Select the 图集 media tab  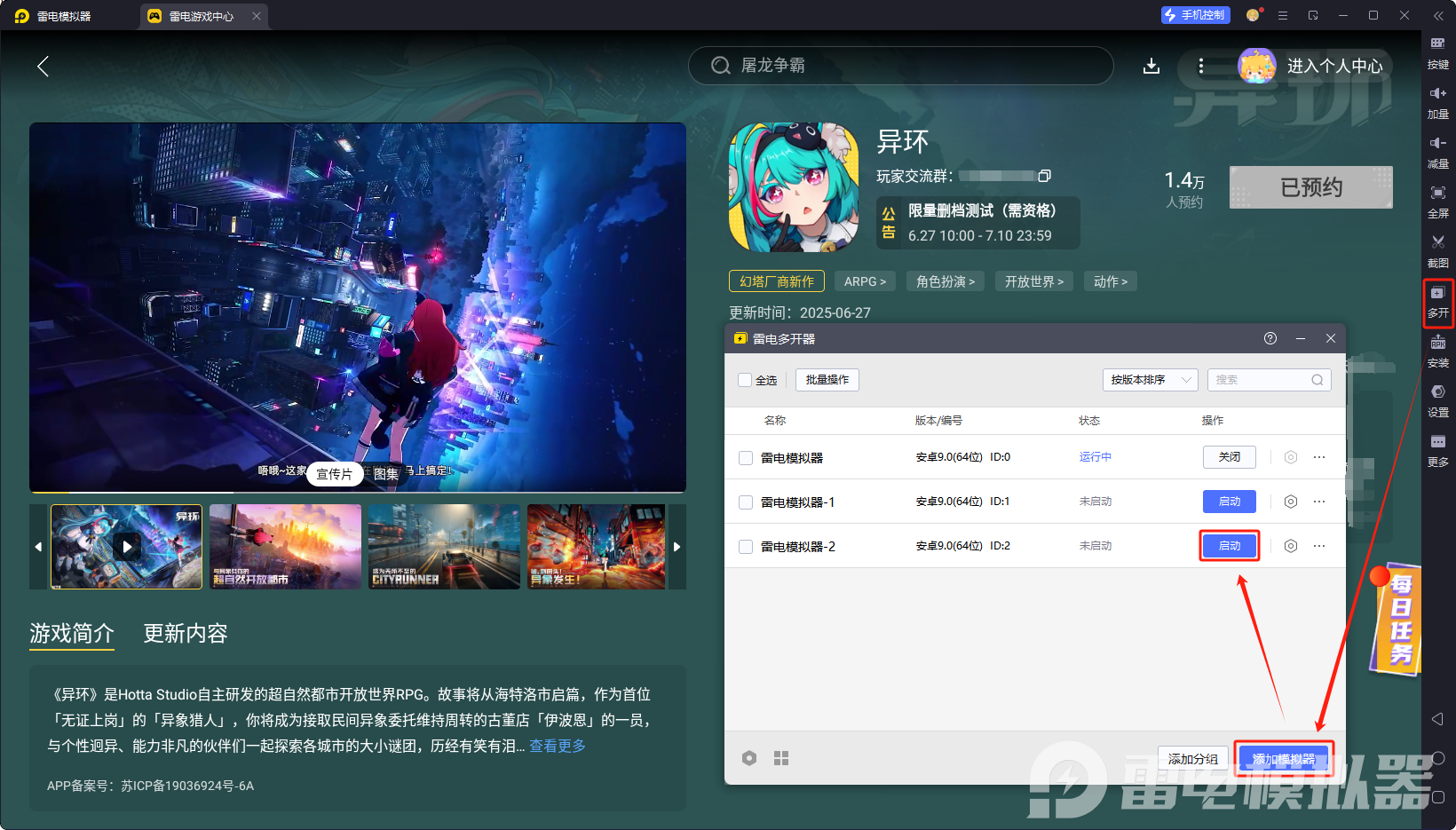point(385,474)
